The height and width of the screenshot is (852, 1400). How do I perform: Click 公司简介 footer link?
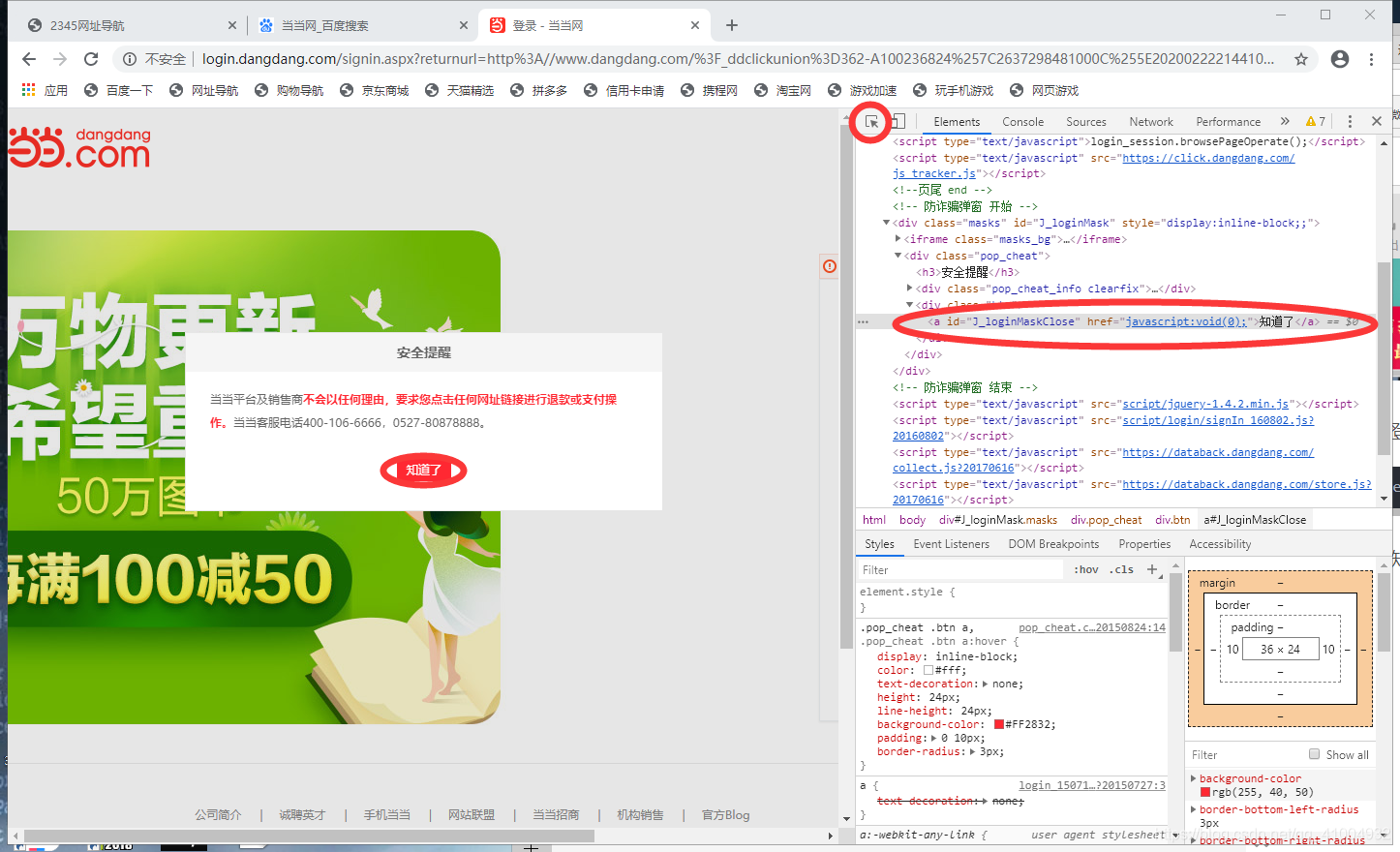(218, 815)
